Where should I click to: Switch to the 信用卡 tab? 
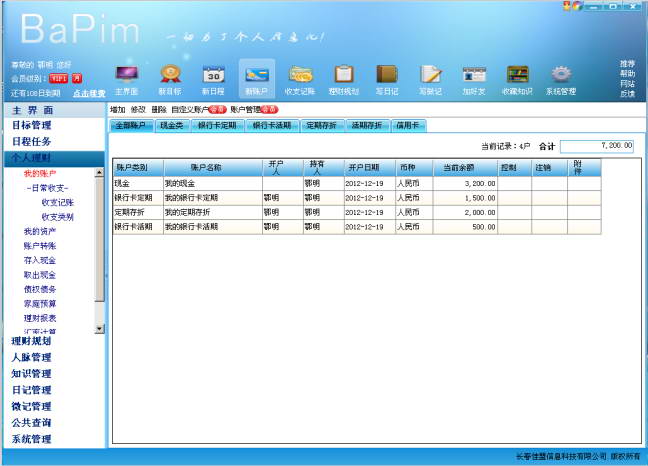click(408, 125)
